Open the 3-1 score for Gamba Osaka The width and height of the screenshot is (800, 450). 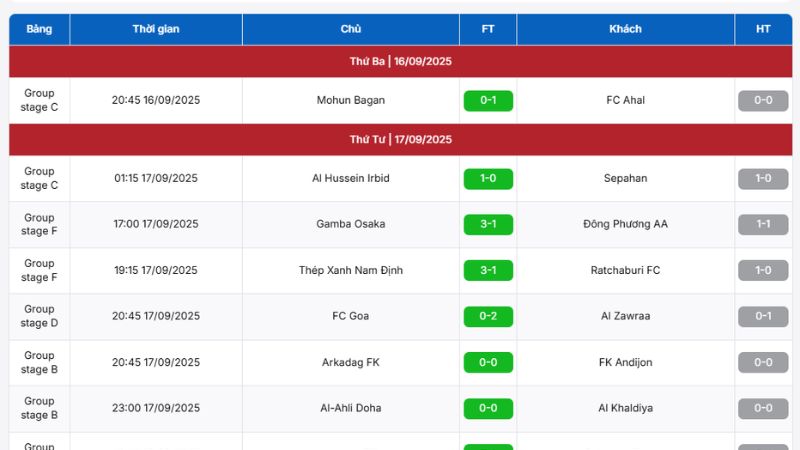pos(488,224)
